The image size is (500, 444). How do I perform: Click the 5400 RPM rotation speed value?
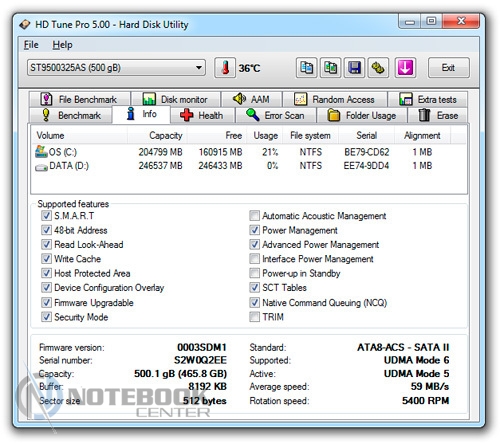coord(425,400)
